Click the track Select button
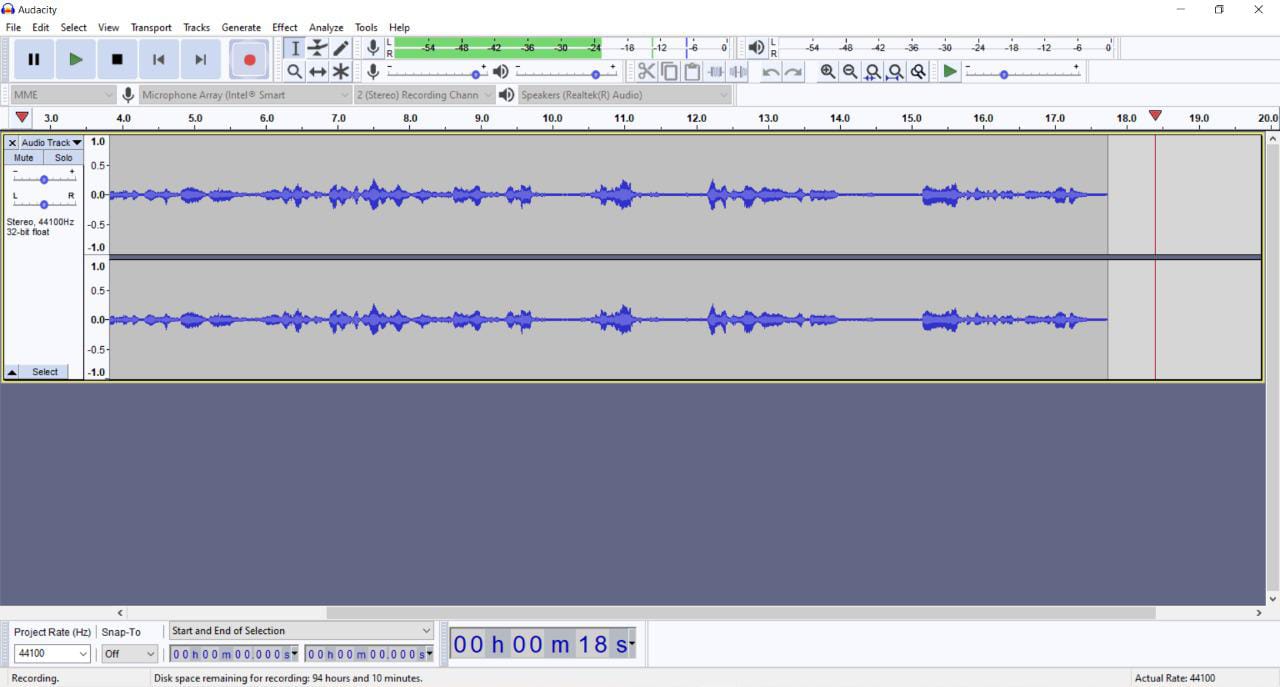 45,372
